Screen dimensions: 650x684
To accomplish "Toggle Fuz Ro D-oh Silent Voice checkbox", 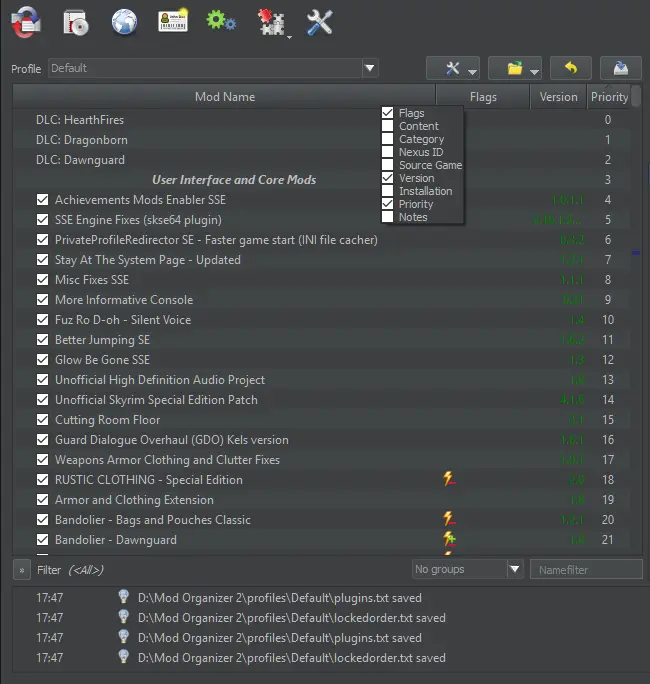I will [42, 320].
